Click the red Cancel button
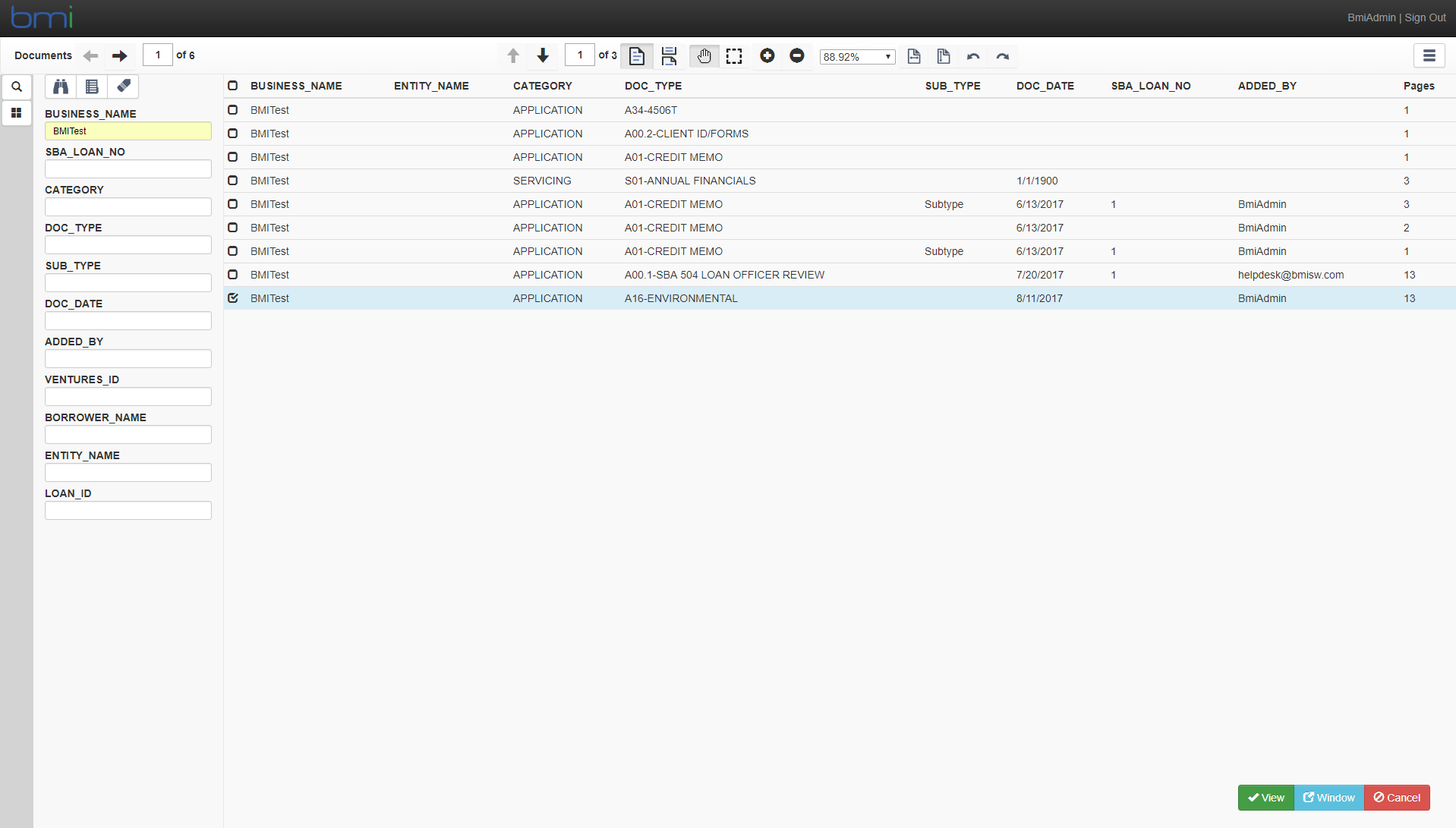The image size is (1456, 828). [x=1397, y=798]
